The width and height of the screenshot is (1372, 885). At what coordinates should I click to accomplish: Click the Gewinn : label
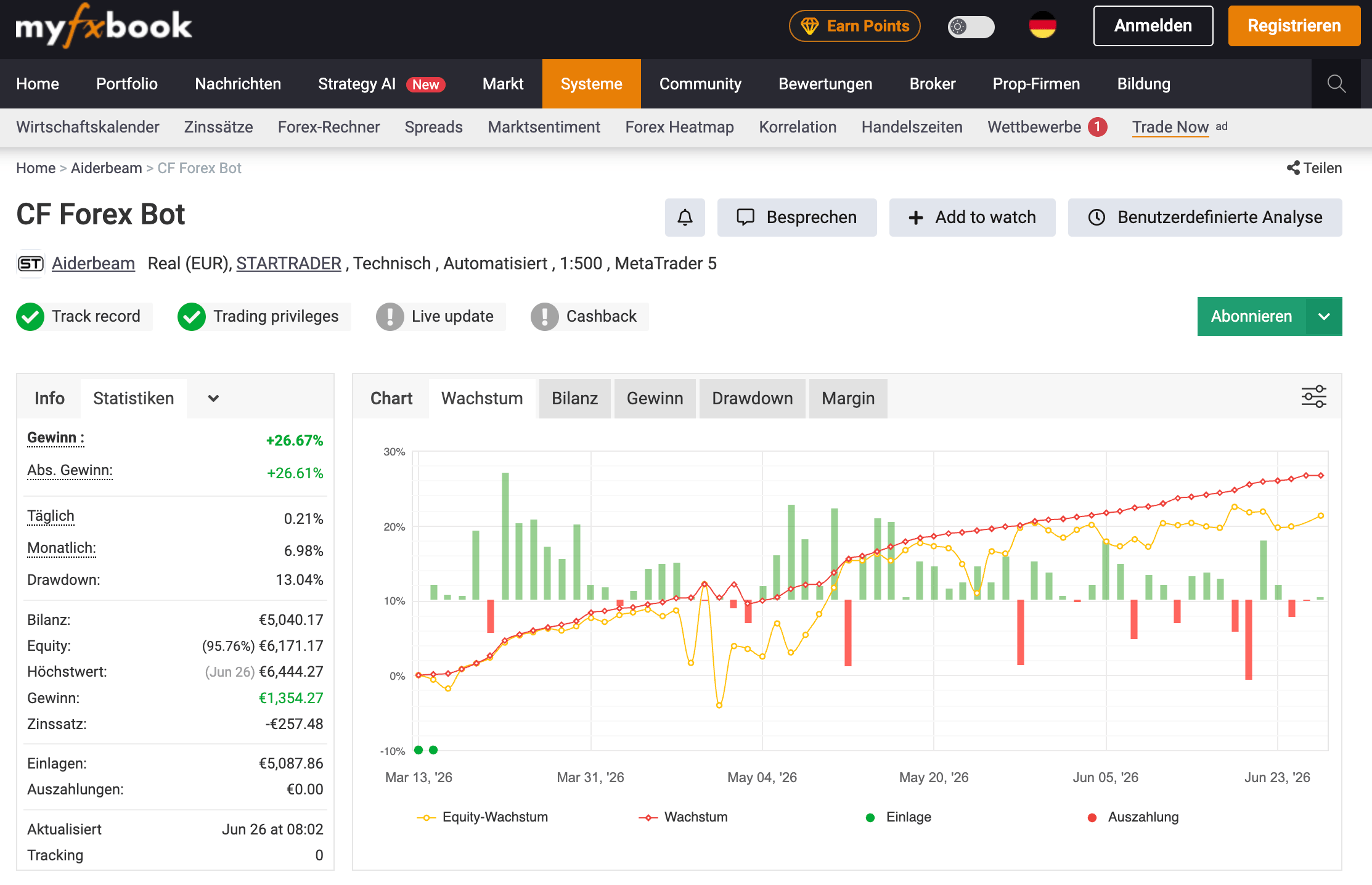pyautogui.click(x=55, y=438)
